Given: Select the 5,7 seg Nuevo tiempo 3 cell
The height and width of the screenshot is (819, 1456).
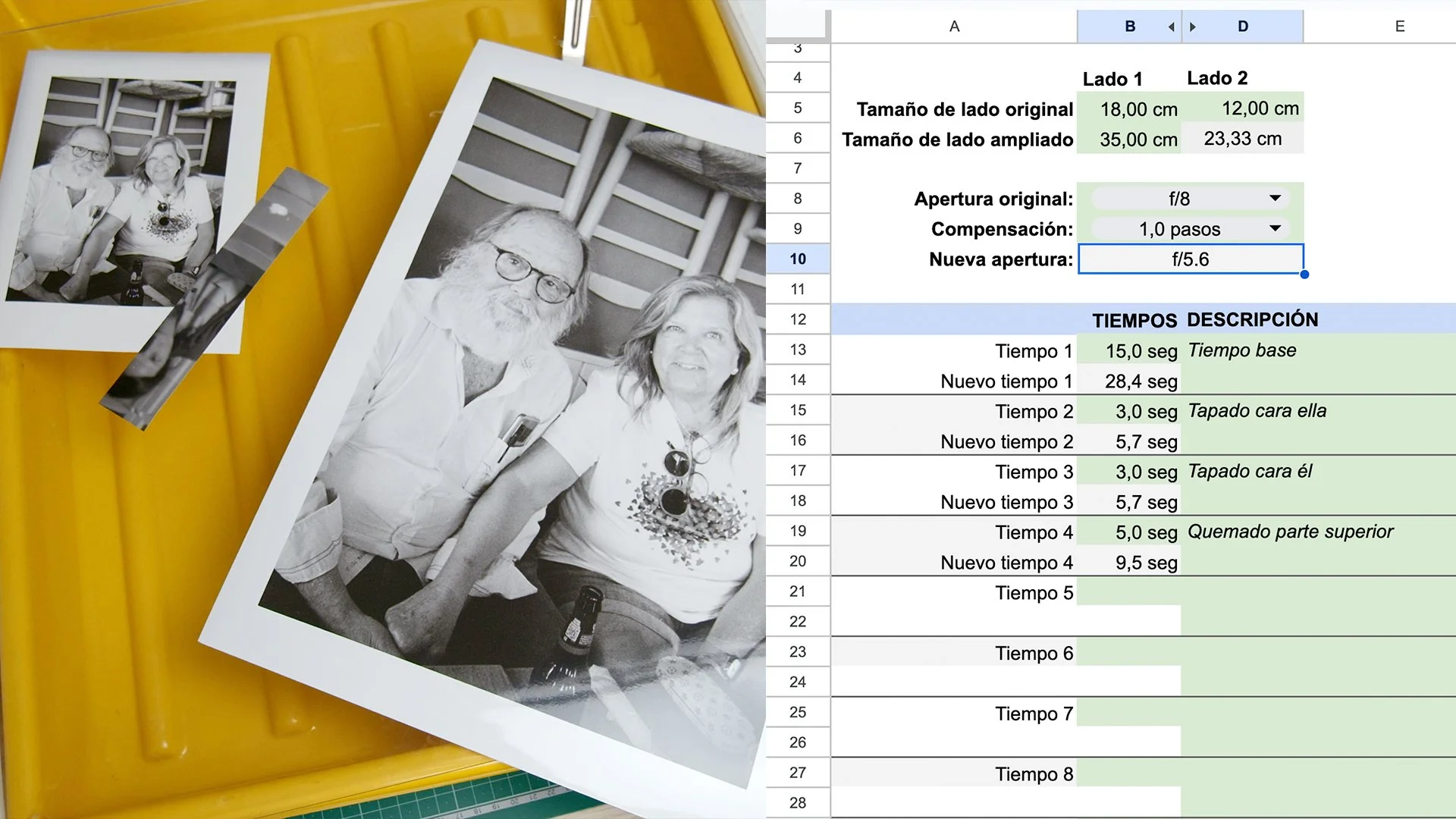Looking at the screenshot, I should click(x=1129, y=502).
